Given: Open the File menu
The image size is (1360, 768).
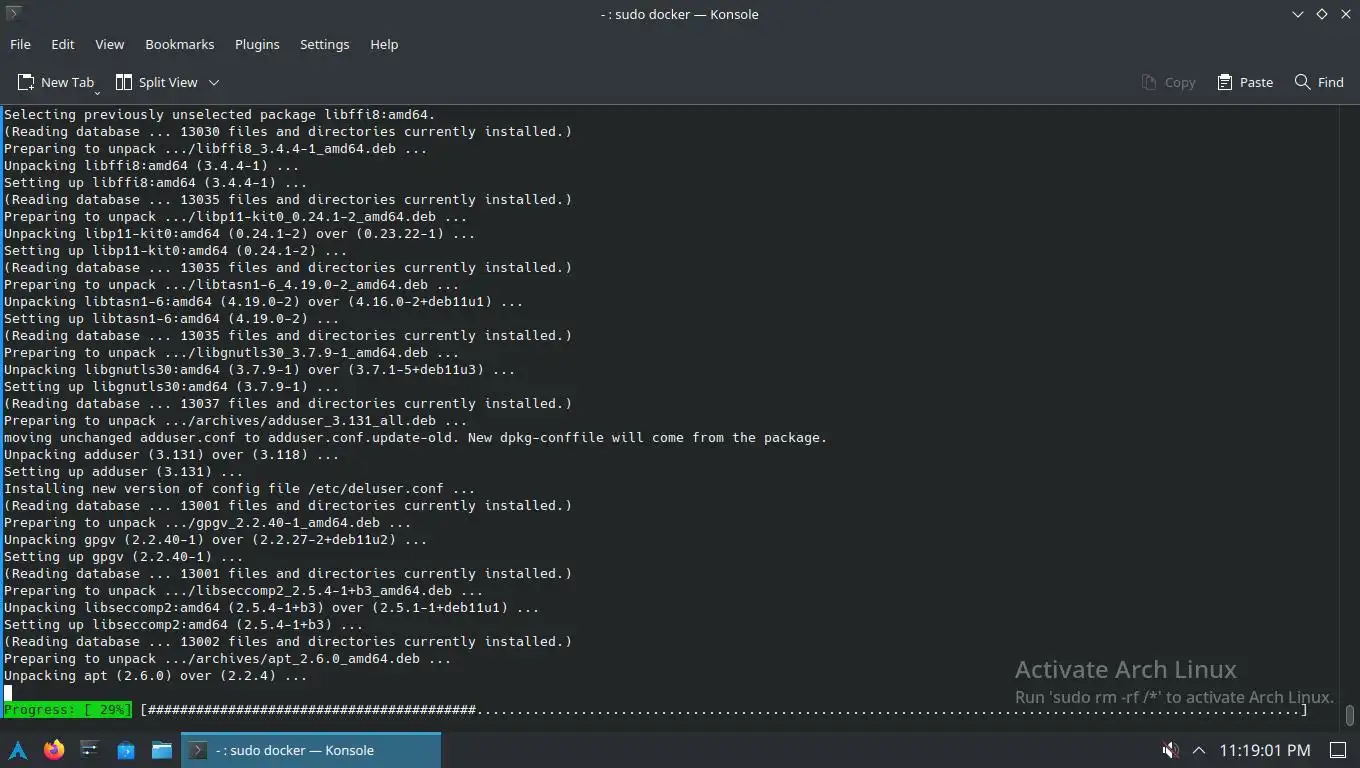Looking at the screenshot, I should [x=20, y=44].
